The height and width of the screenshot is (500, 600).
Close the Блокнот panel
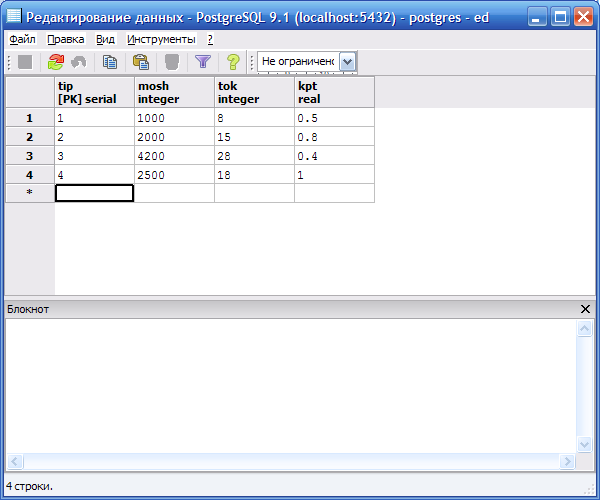point(585,309)
